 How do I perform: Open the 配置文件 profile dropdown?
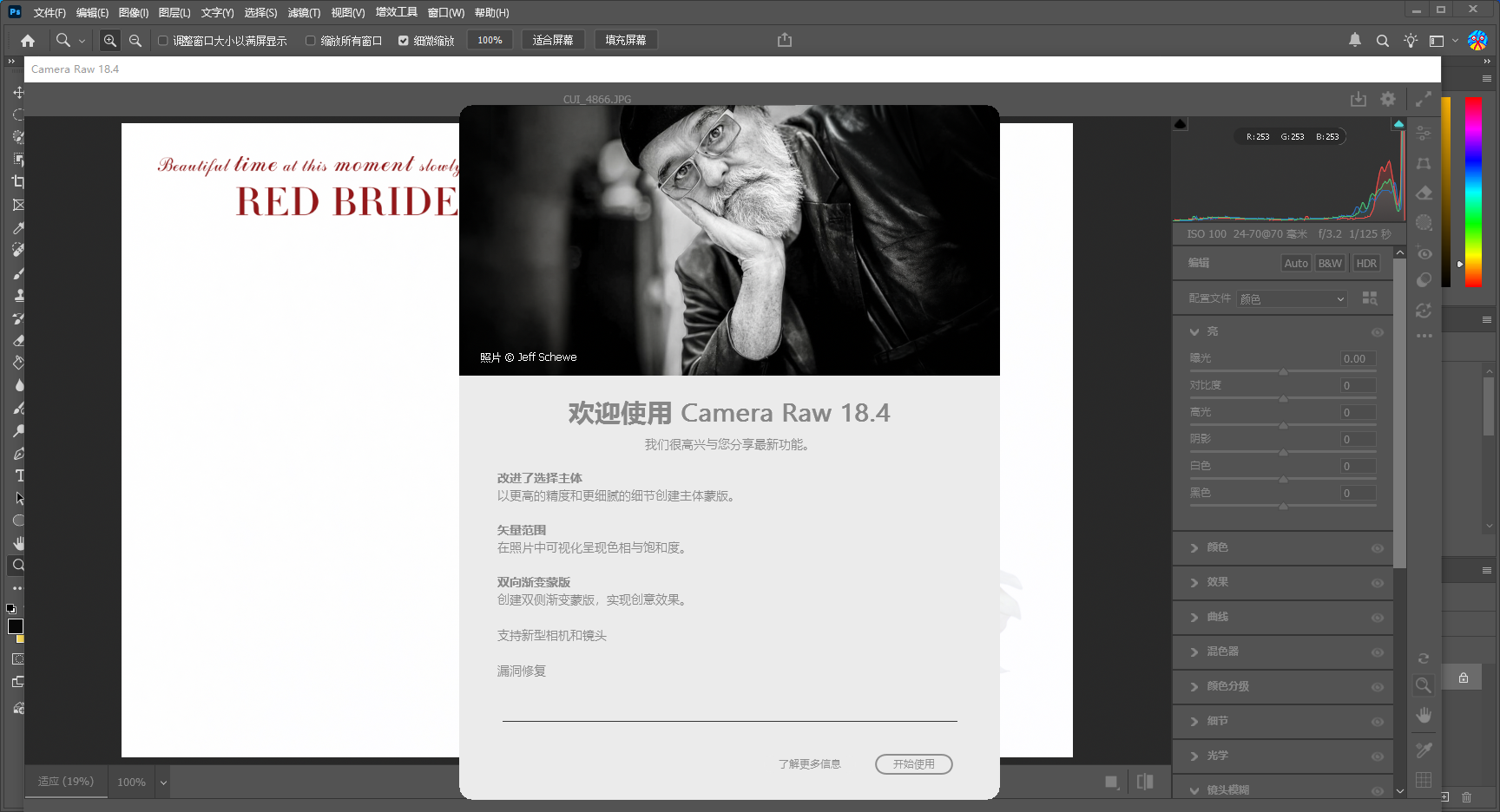click(x=1292, y=298)
